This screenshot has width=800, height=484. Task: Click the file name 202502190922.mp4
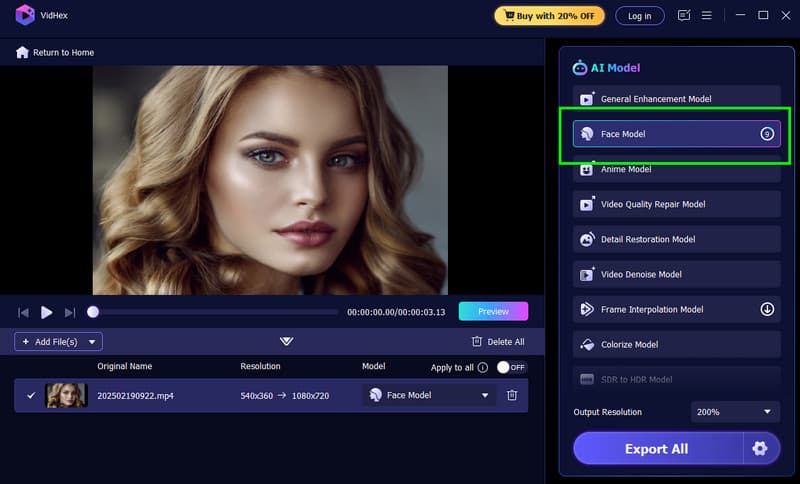tap(135, 396)
